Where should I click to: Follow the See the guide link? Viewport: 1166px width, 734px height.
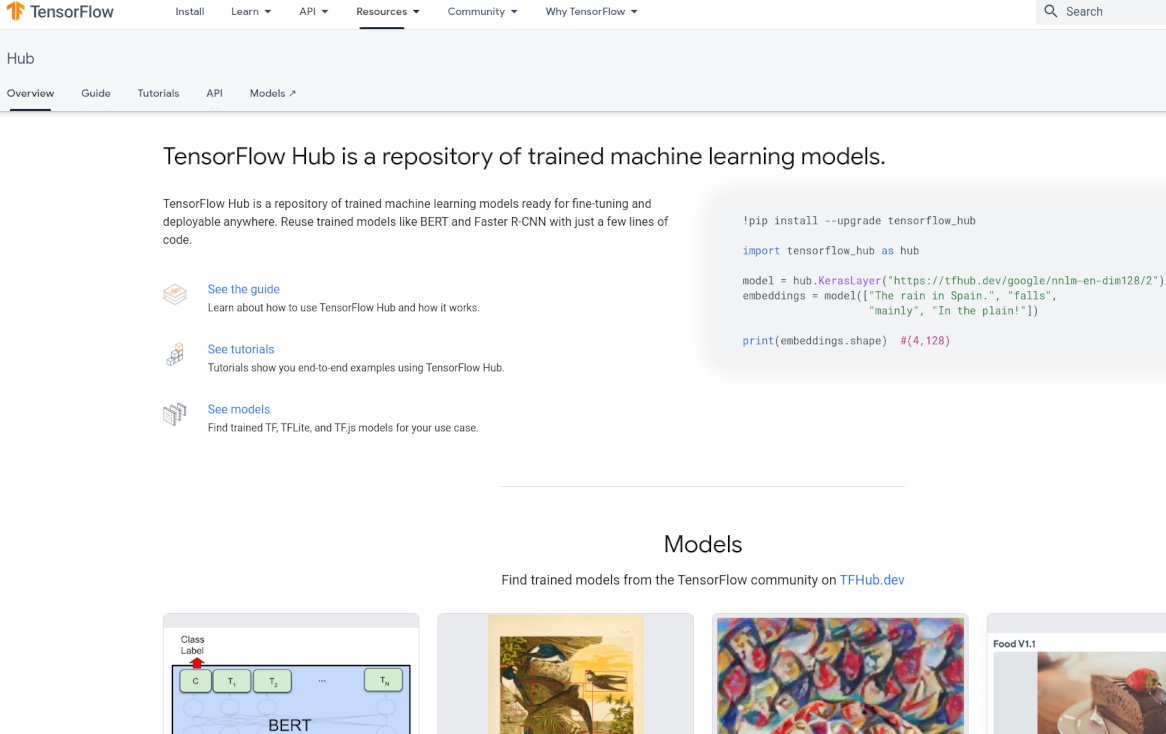(x=243, y=289)
